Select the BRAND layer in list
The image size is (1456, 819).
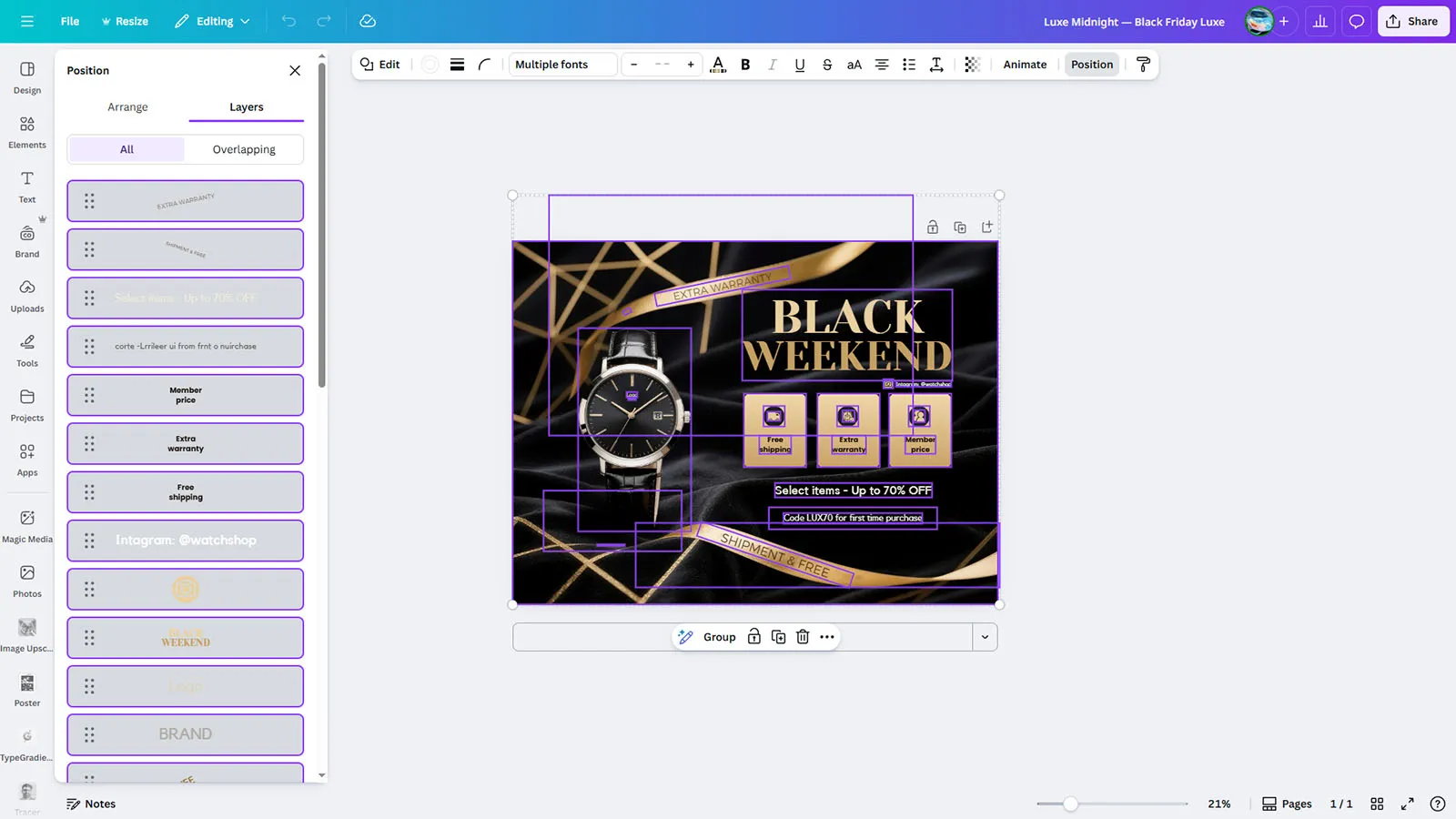[x=186, y=734]
